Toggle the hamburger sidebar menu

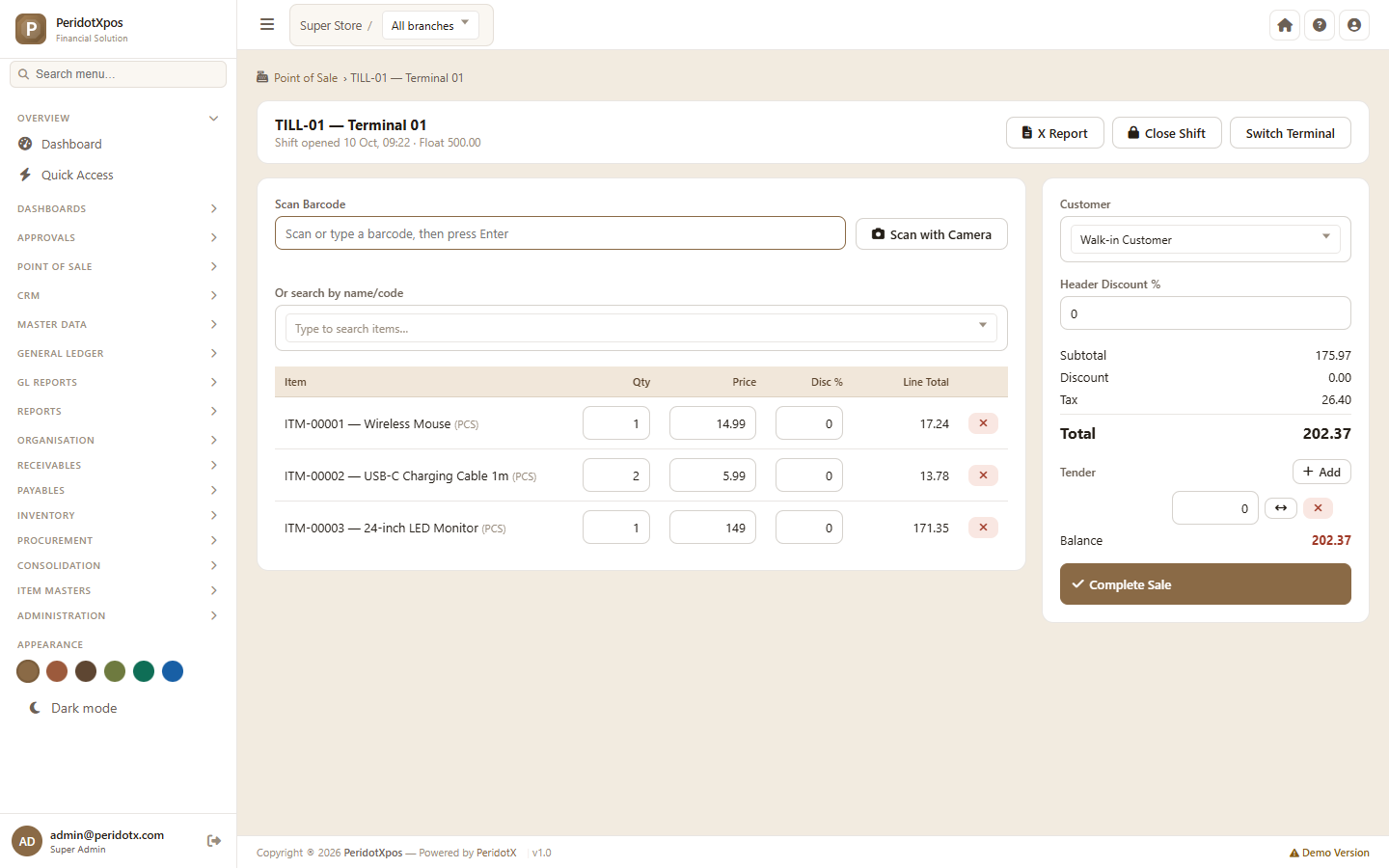pos(267,25)
